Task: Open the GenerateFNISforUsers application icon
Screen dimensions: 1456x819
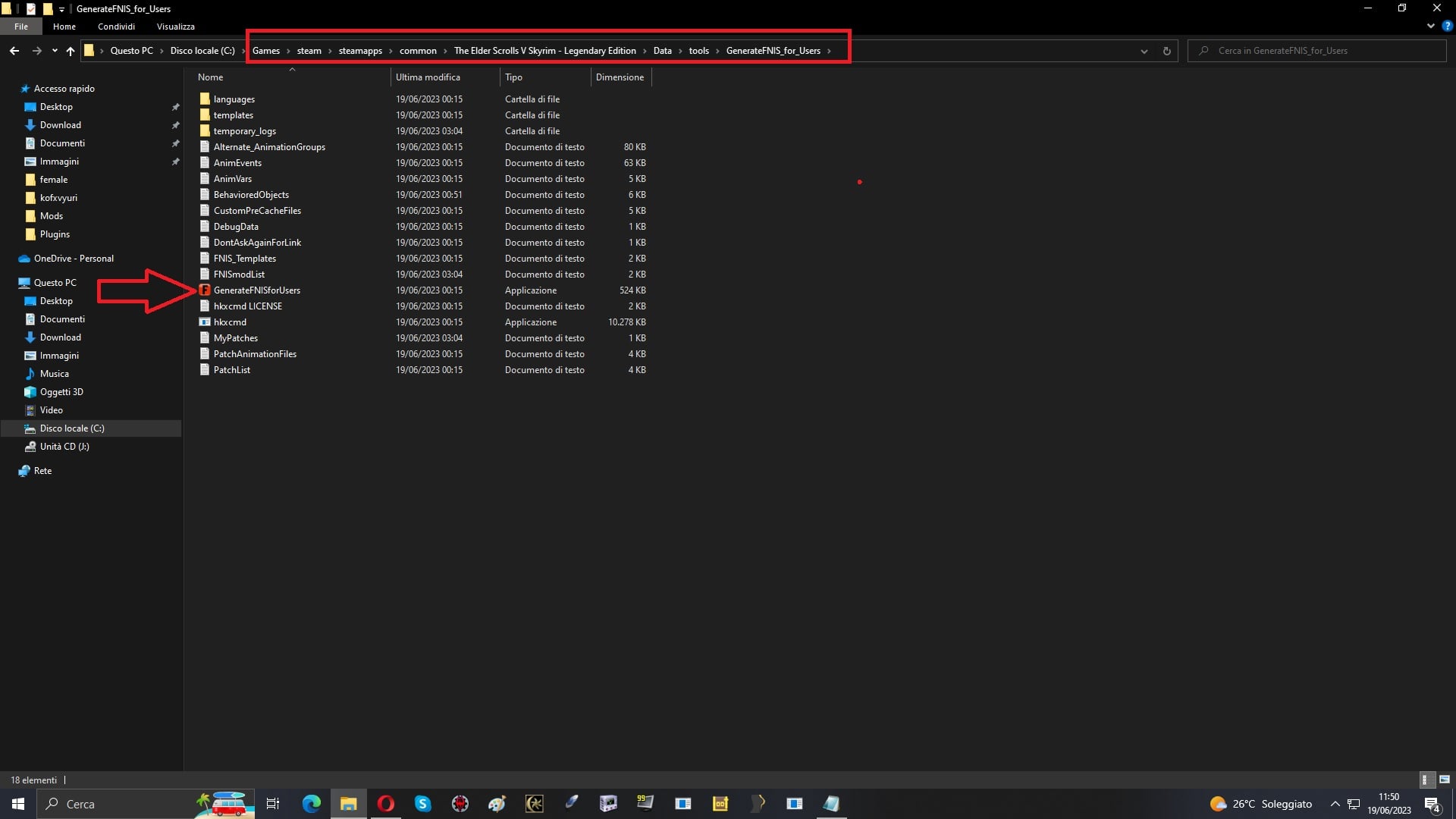Action: pyautogui.click(x=205, y=290)
